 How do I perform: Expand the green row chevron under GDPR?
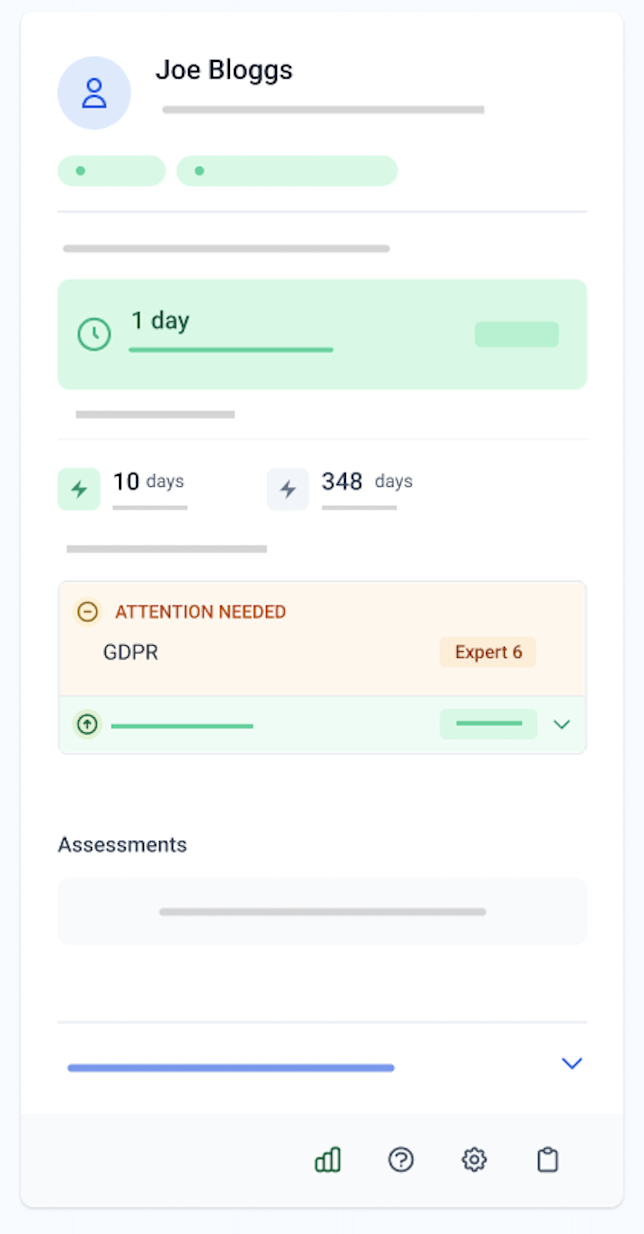(x=562, y=724)
